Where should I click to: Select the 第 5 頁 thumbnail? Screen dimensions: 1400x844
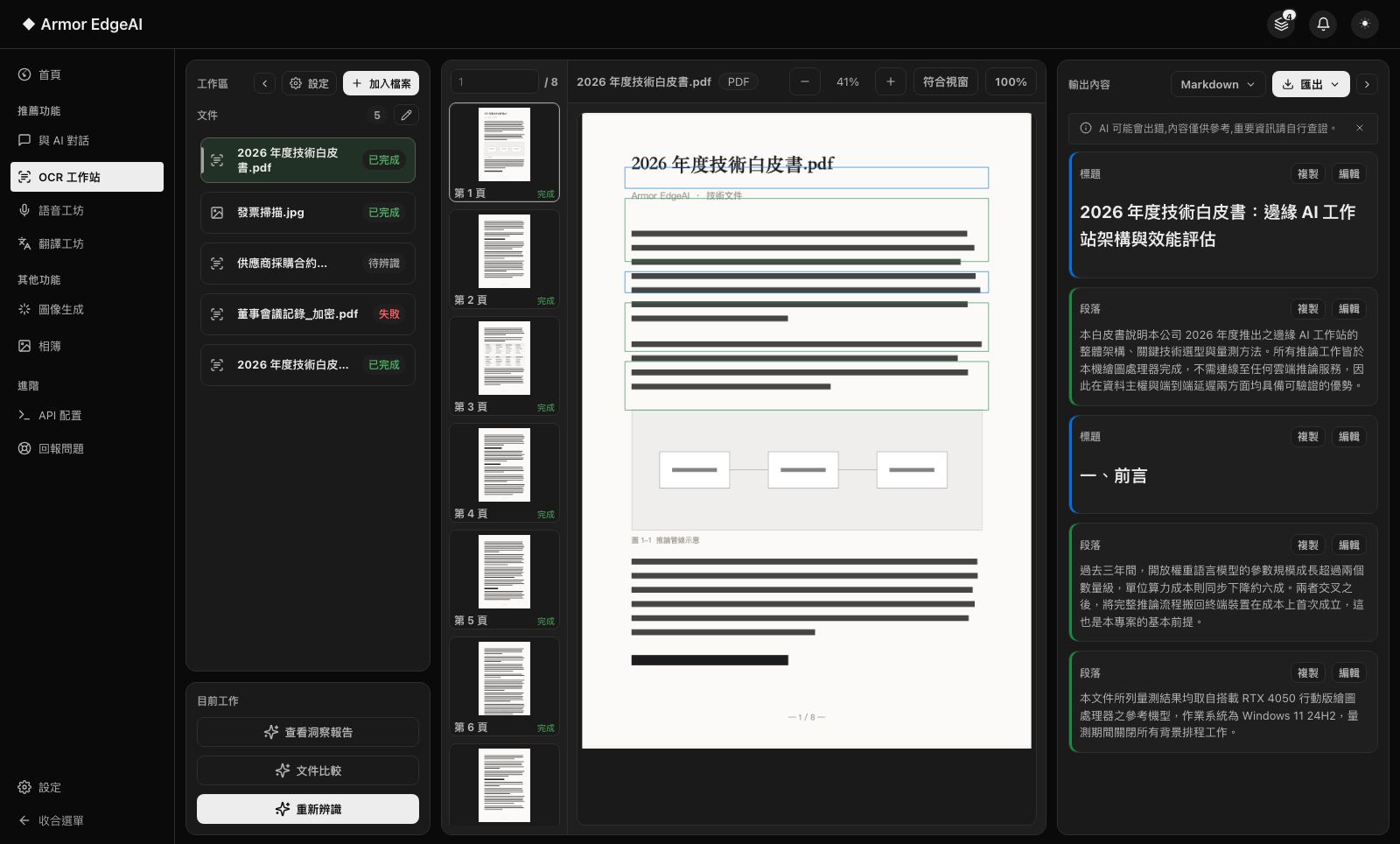point(504,580)
